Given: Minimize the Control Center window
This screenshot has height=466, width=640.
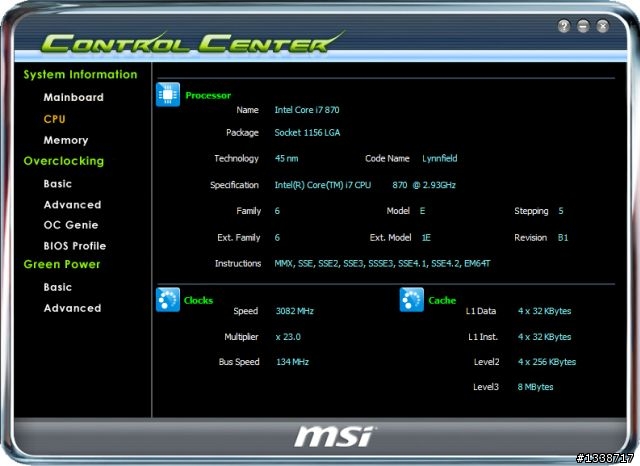Looking at the screenshot, I should click(583, 26).
